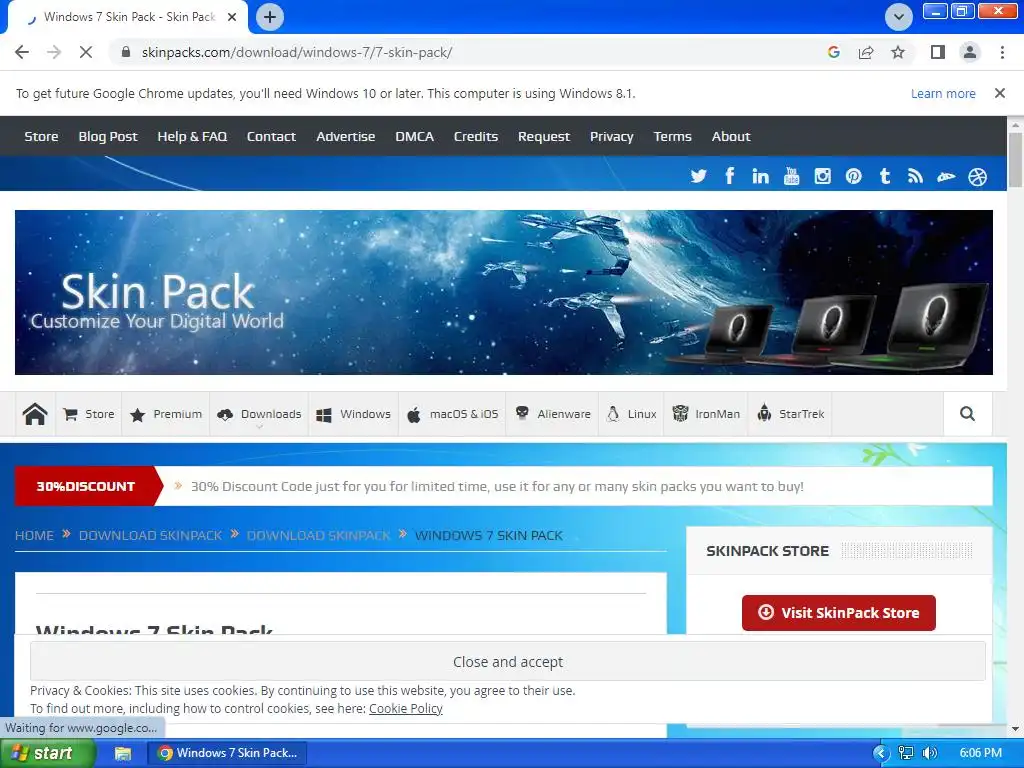Click the Twitter social icon

coord(698,176)
